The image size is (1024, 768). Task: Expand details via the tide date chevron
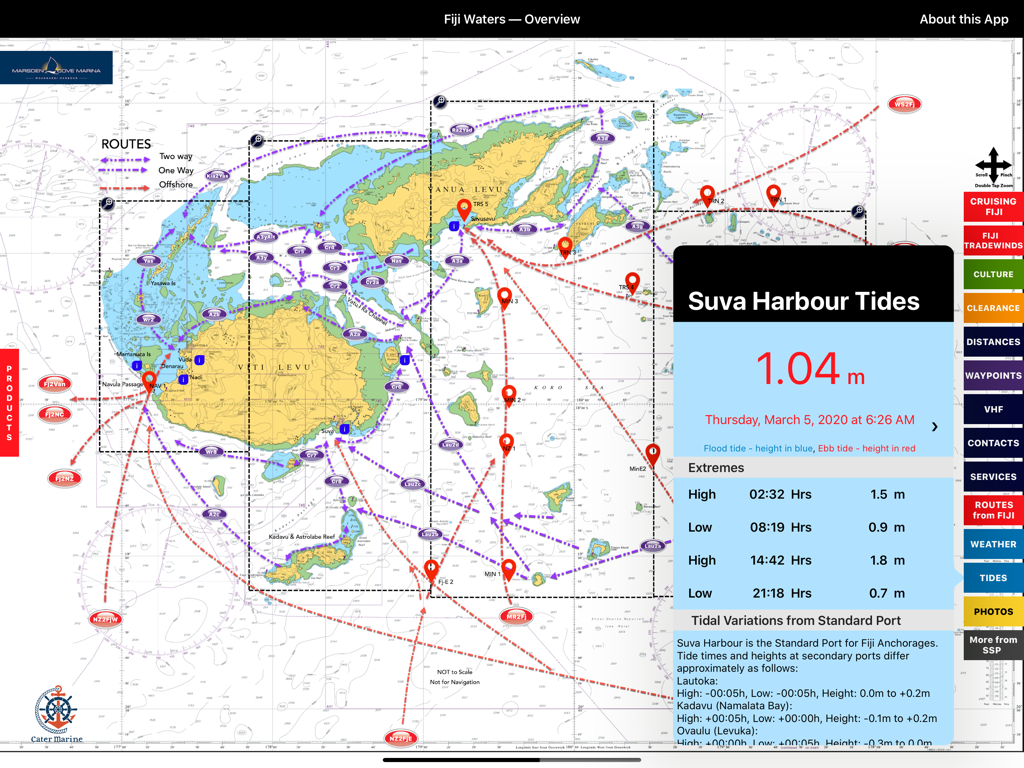[936, 424]
